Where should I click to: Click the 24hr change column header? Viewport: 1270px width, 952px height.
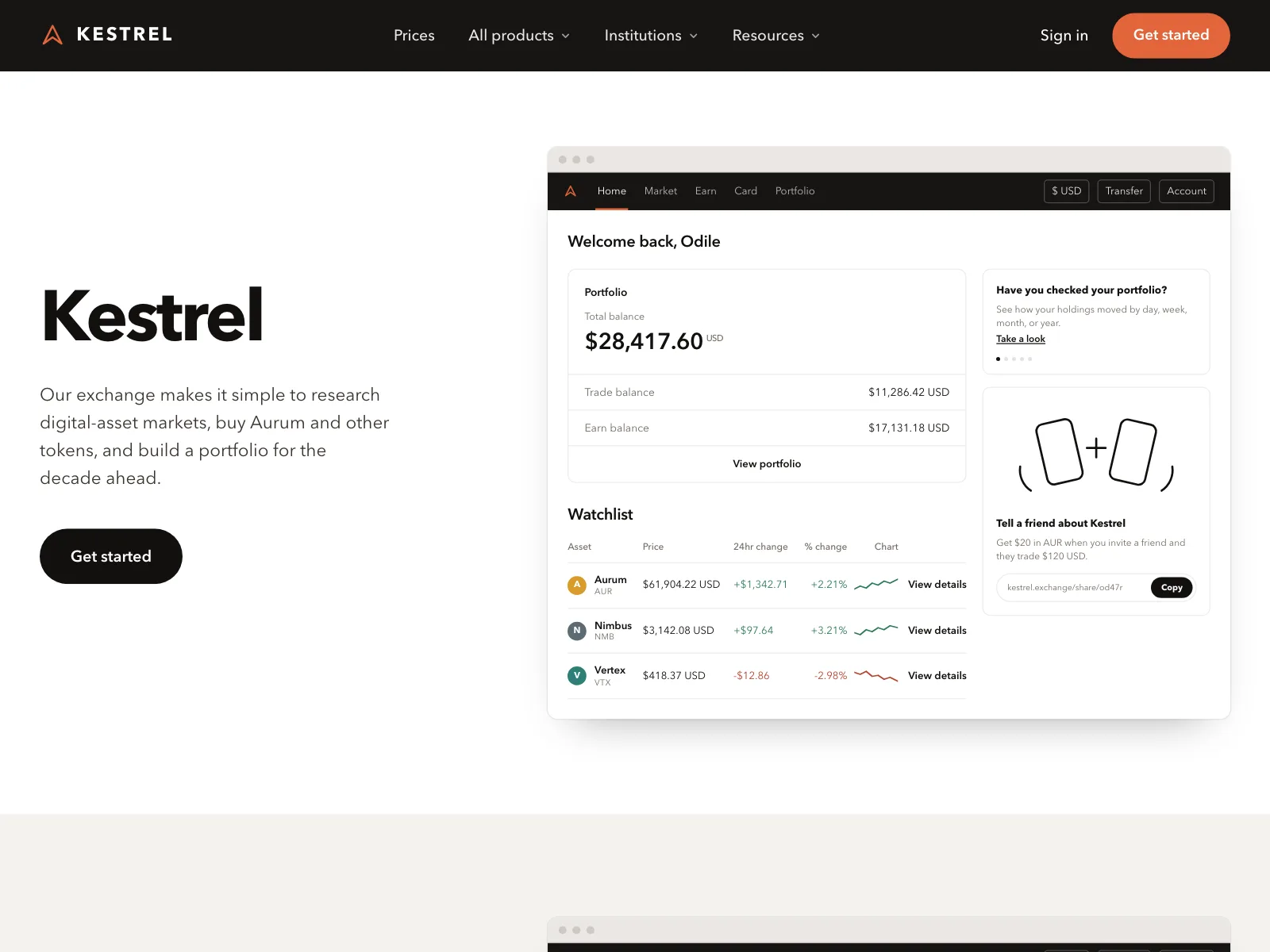(760, 547)
